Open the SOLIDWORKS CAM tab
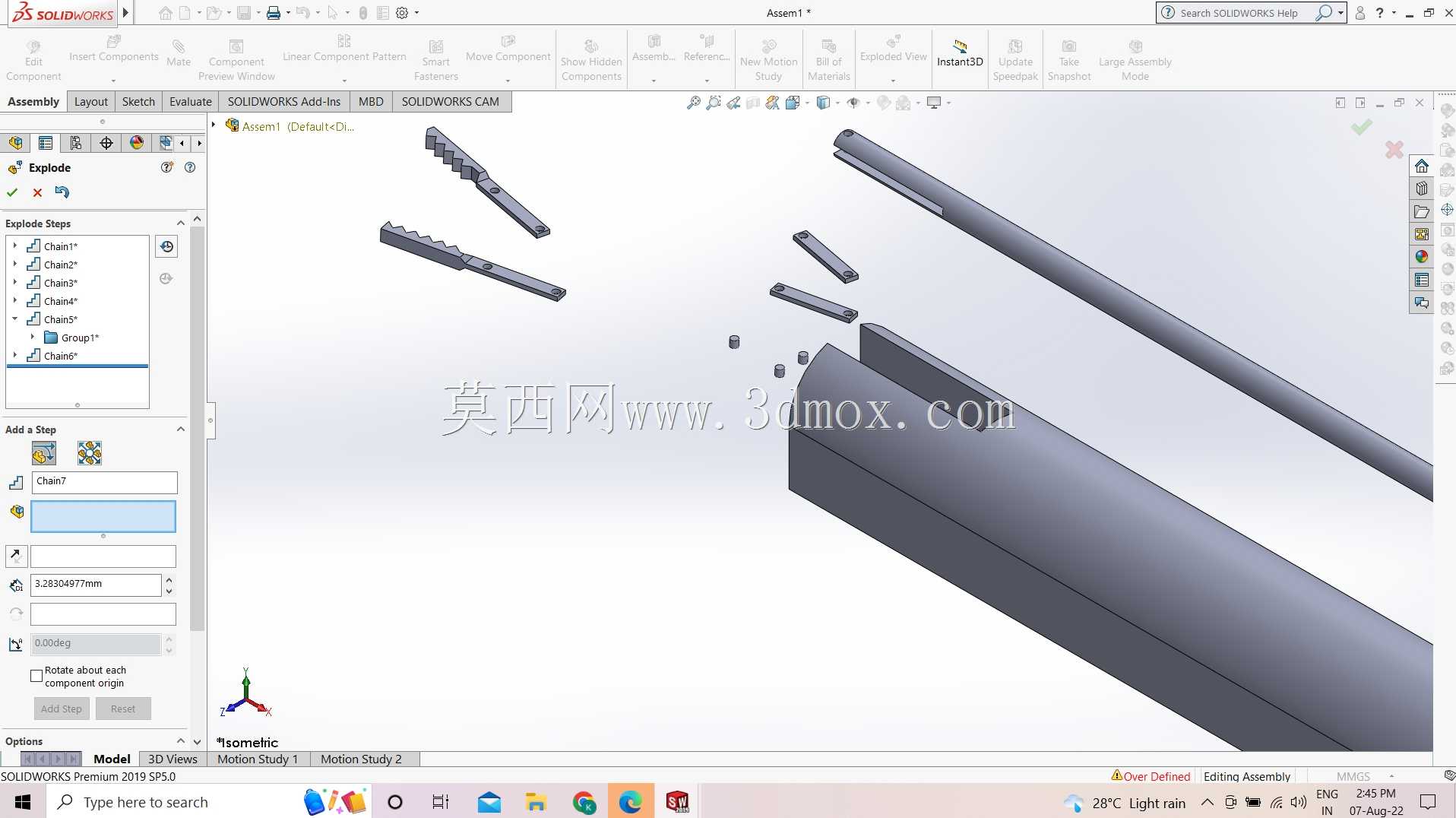Image resolution: width=1456 pixels, height=818 pixels. pos(450,102)
